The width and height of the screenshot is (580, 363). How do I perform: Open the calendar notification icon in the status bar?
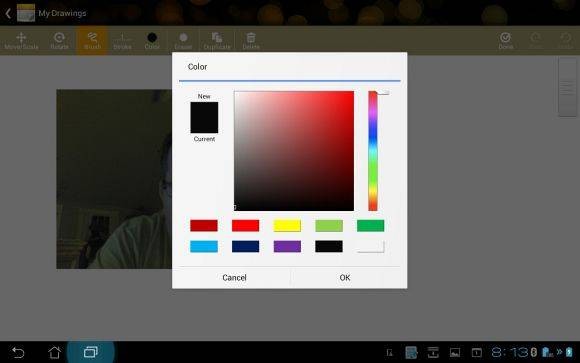pos(477,353)
